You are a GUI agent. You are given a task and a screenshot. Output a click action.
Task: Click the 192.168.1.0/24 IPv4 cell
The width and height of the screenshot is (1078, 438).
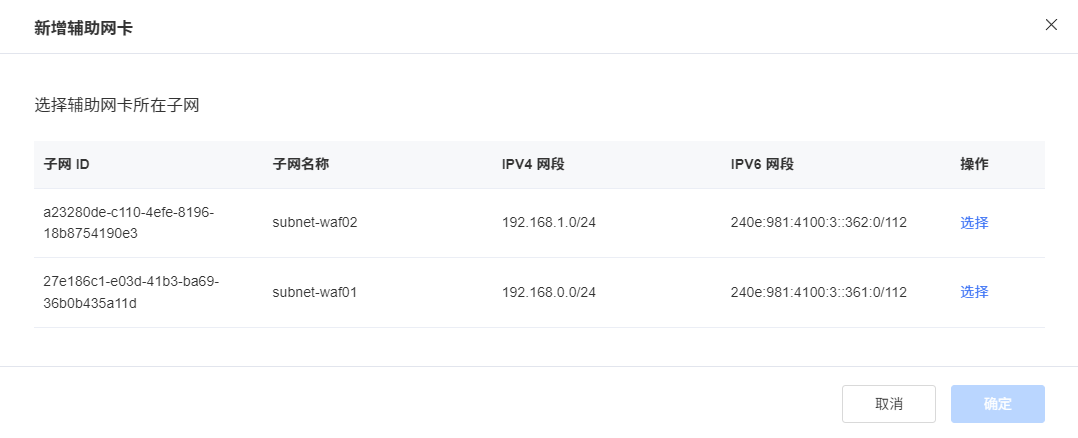[549, 223]
